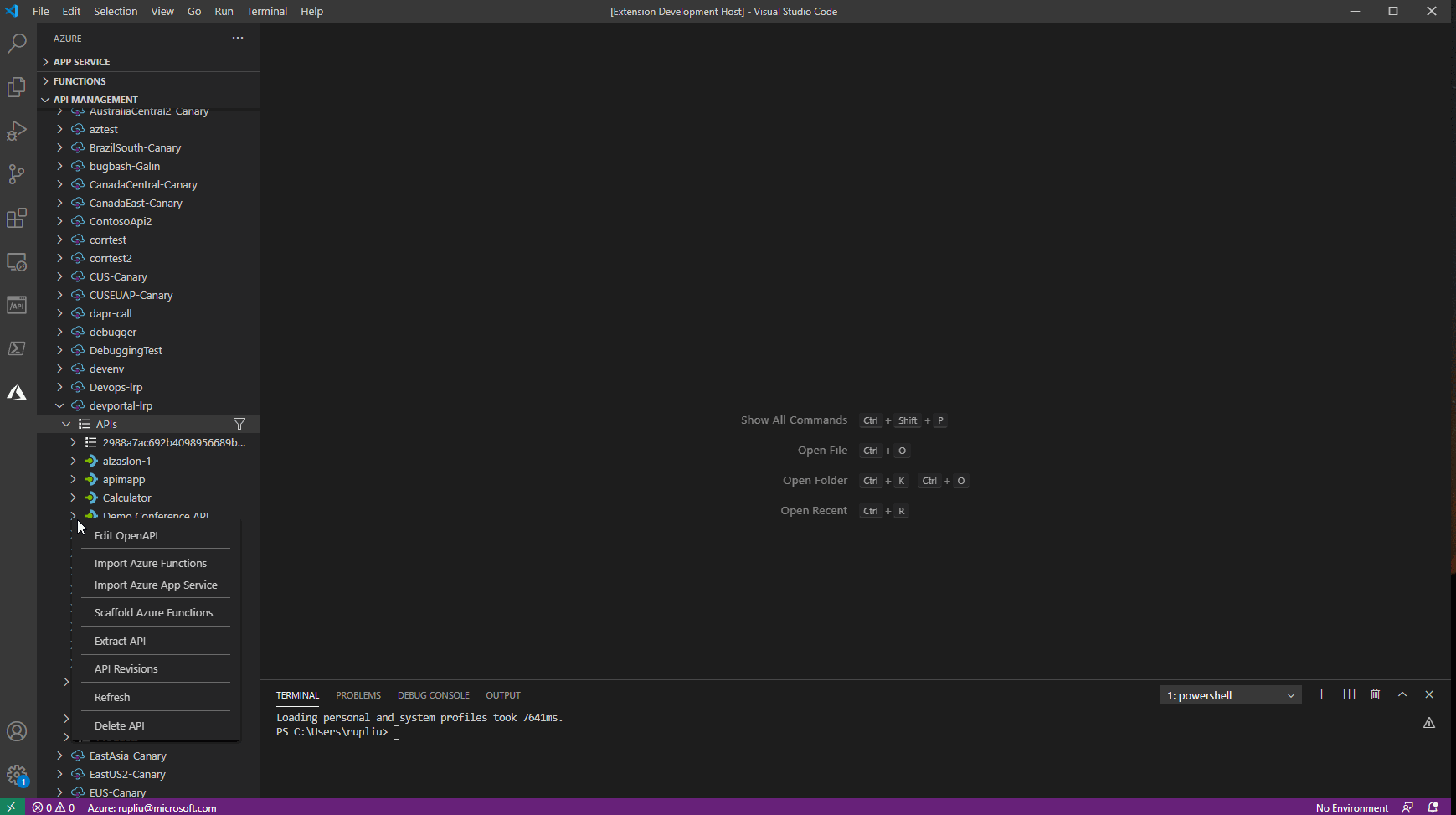Close the terminal panel

(x=1429, y=694)
